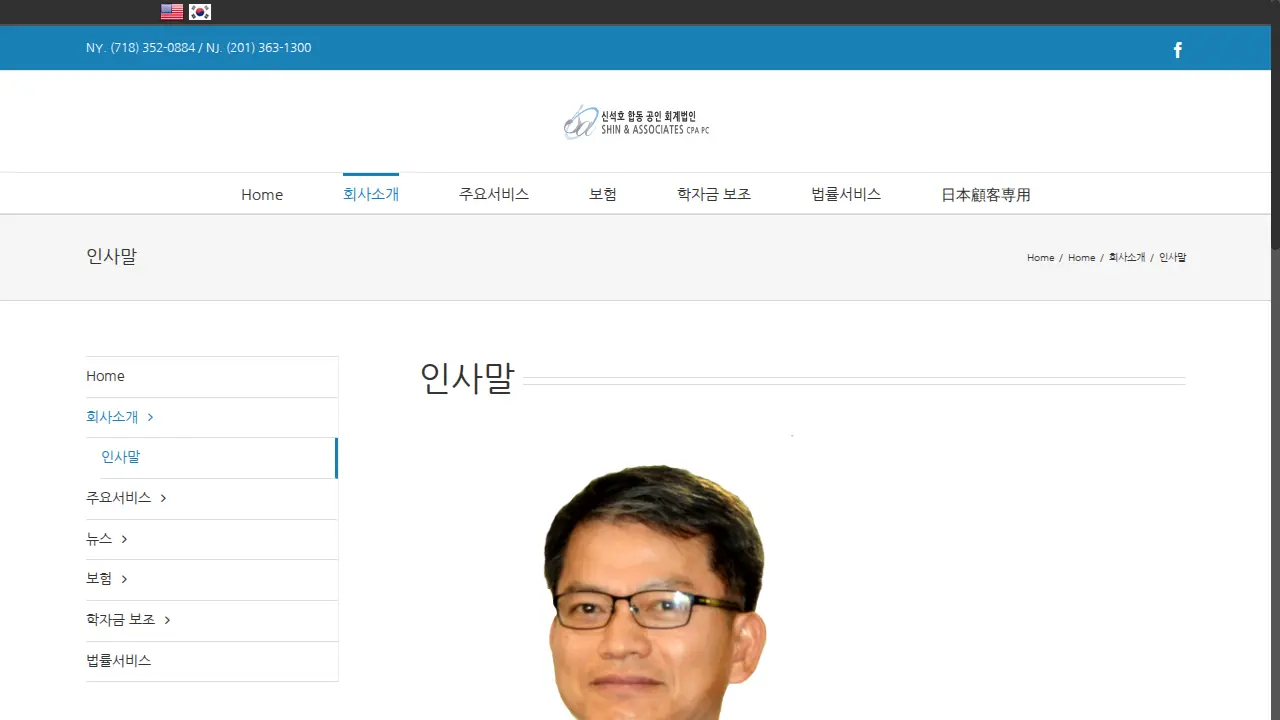Open 법률서비스 in the top navigation
Screen dimensions: 1280x720
pyautogui.click(x=846, y=194)
